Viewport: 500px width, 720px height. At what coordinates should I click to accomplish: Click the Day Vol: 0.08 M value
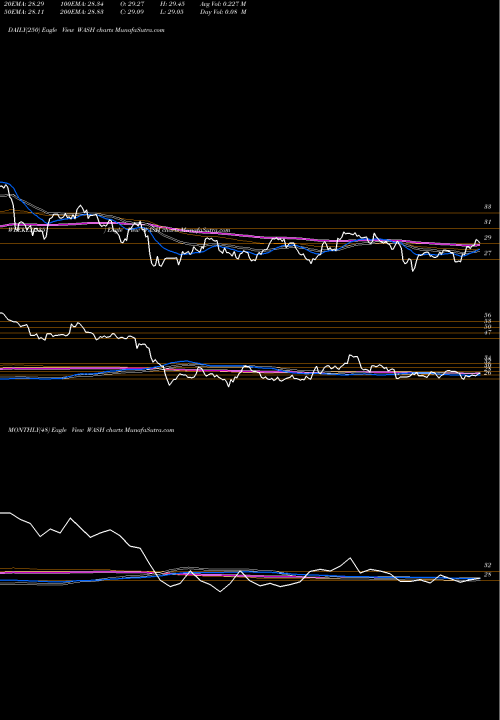(x=223, y=12)
